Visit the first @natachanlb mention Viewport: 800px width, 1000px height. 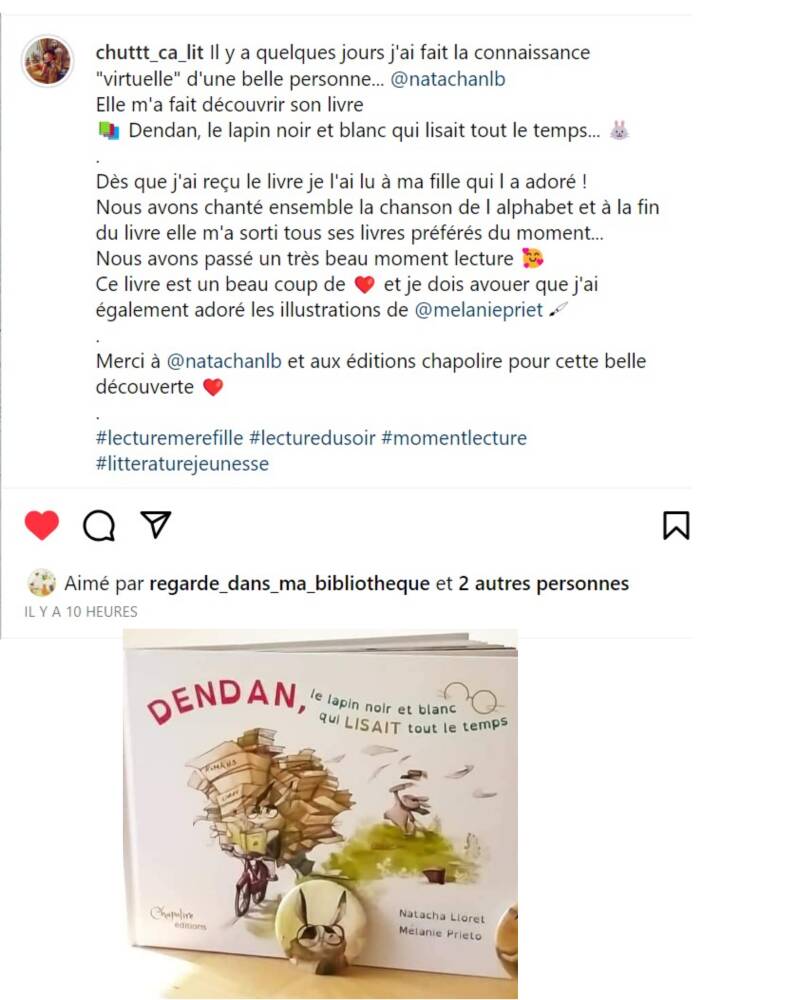447,78
